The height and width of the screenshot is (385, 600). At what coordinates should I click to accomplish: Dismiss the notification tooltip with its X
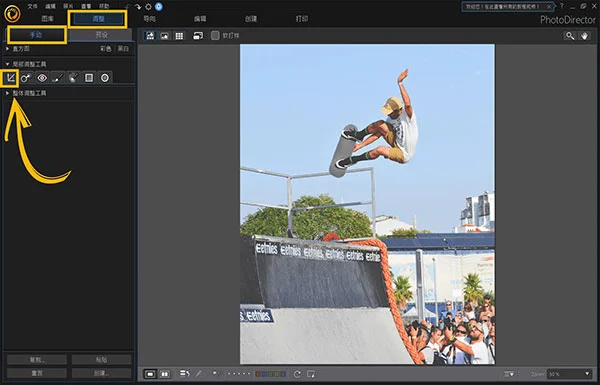click(x=549, y=7)
